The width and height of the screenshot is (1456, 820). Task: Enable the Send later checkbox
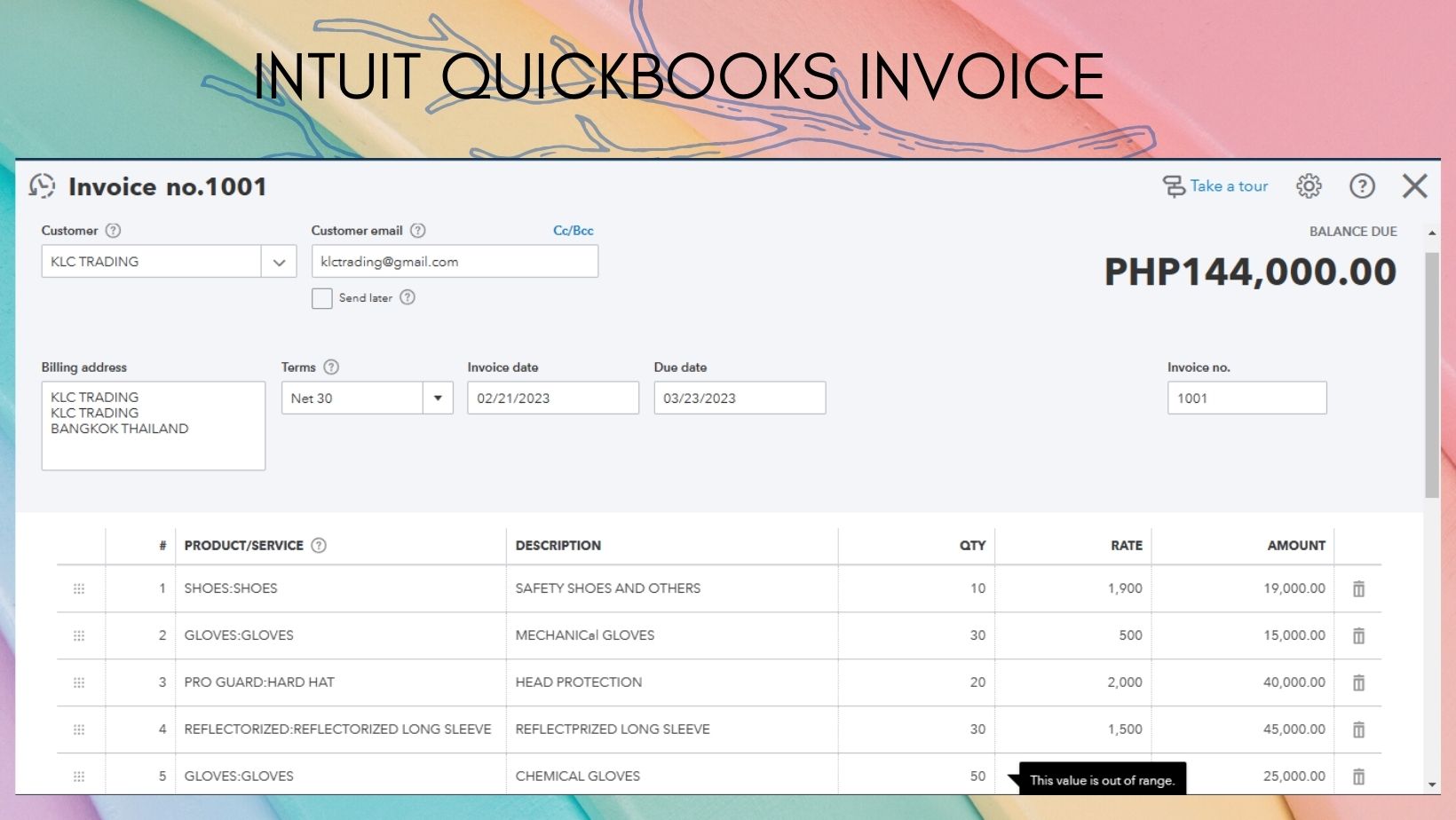coord(322,298)
